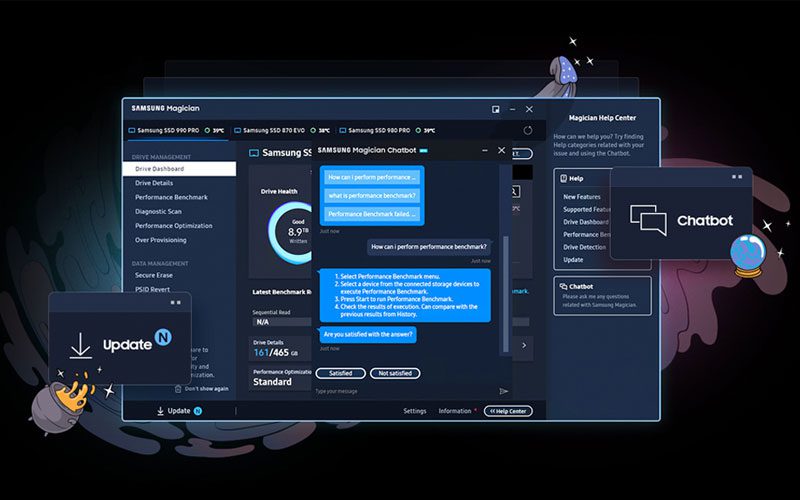The width and height of the screenshot is (800, 500).
Task: Click the Update download icon in bottom bar
Action: point(160,411)
